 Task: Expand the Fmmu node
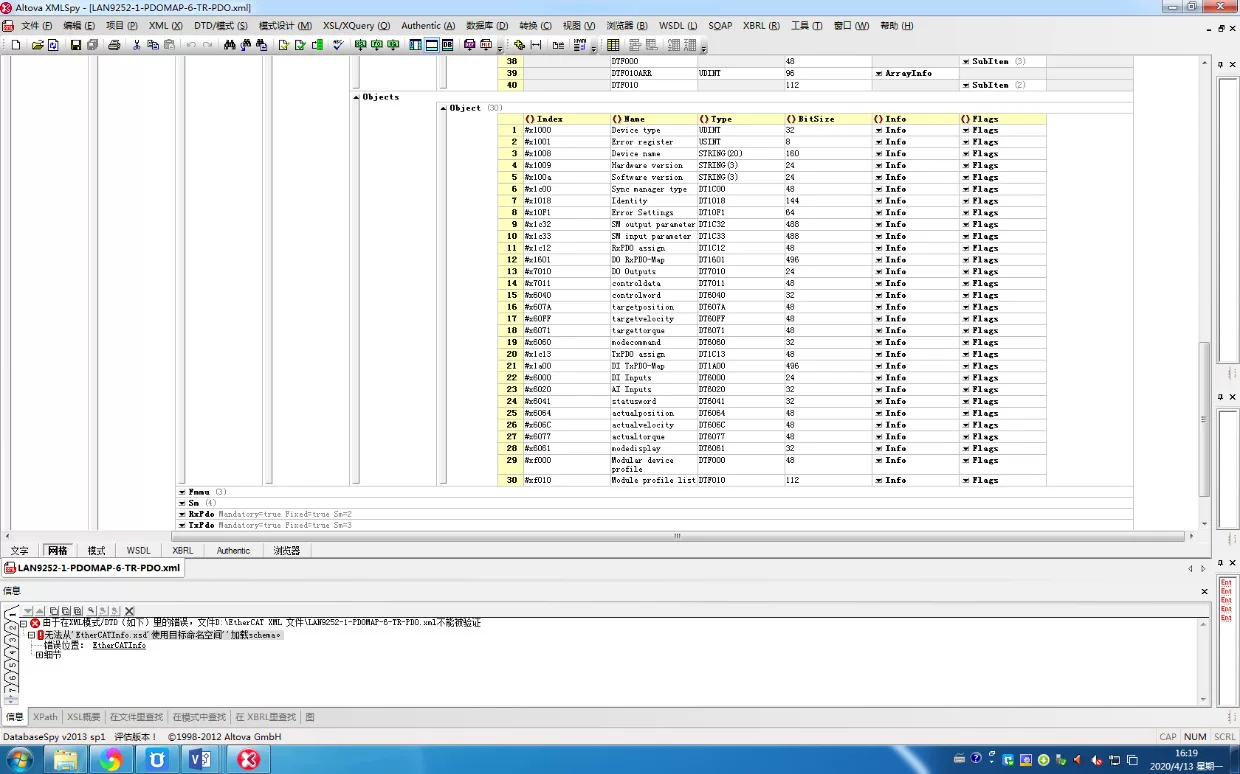182,492
